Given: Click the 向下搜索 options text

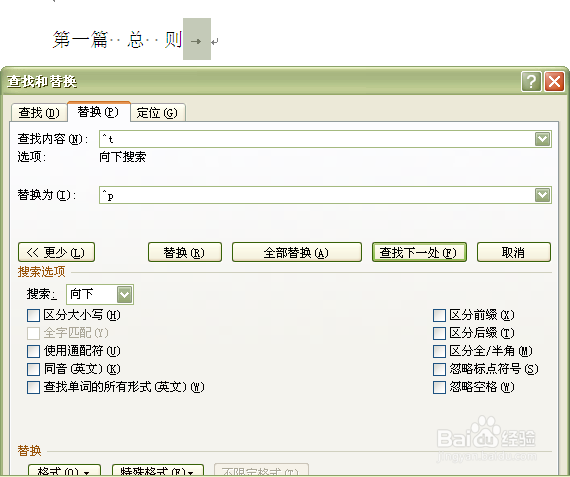Looking at the screenshot, I should pos(123,157).
